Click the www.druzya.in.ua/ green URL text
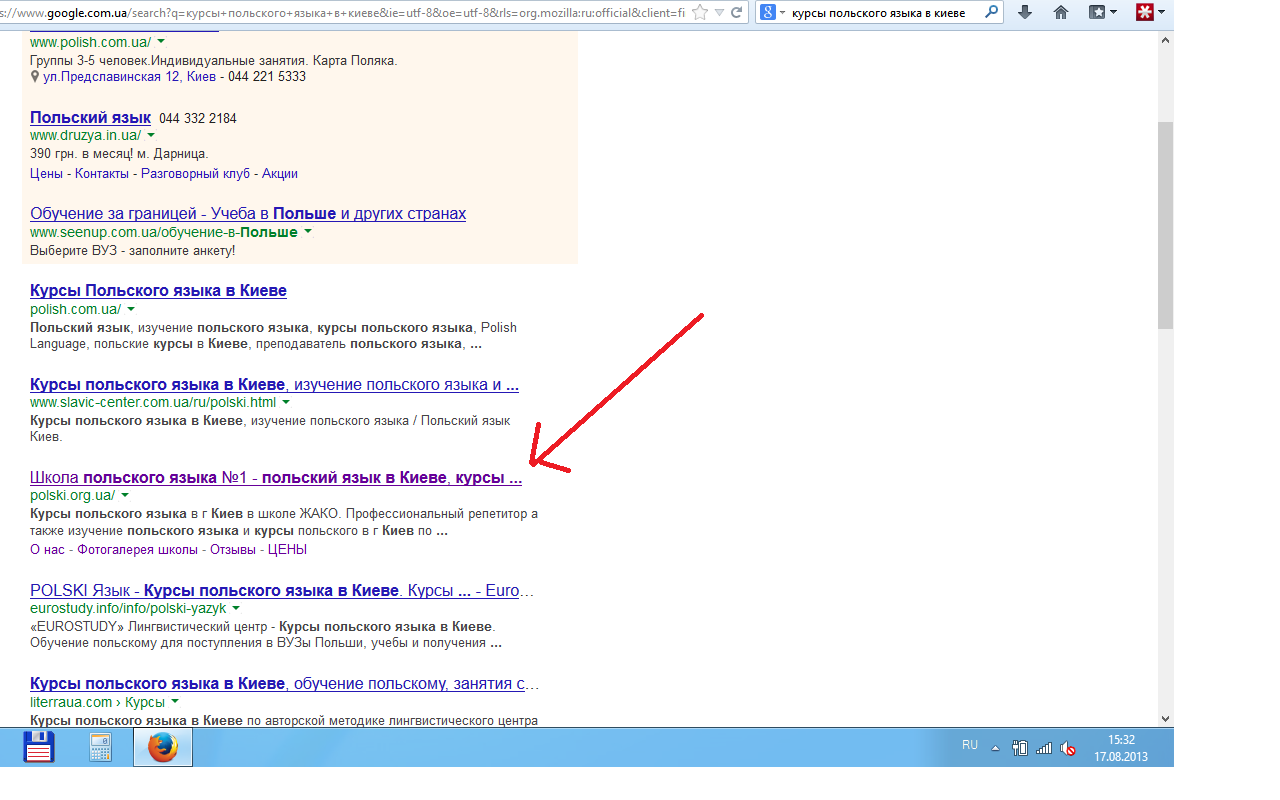 coord(85,135)
